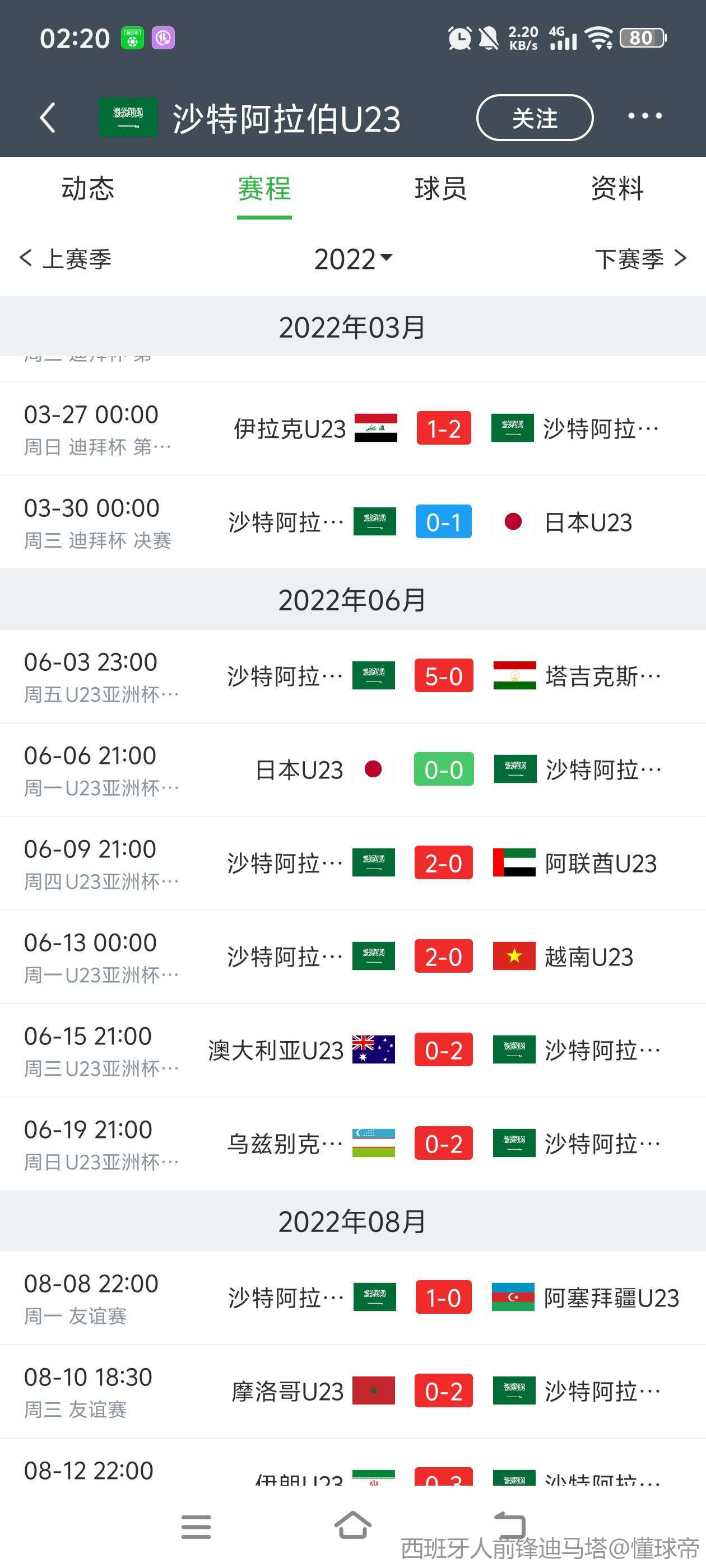Screen dimensions: 706x1568
Task: Switch to the 动态 tab
Action: coord(88,189)
